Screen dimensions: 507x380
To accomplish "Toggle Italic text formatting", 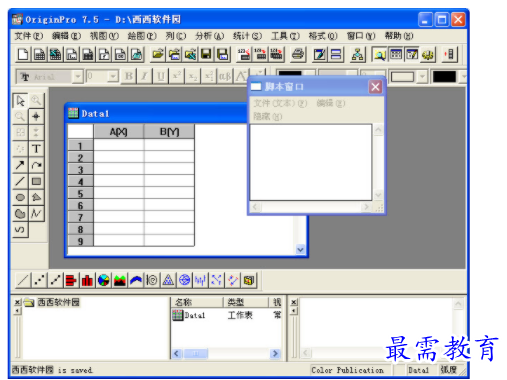I will [x=145, y=77].
